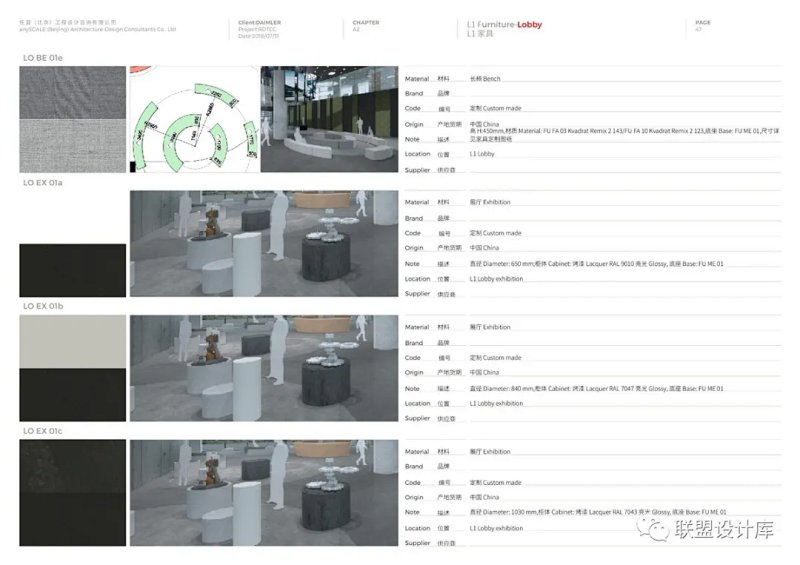This screenshot has width=800, height=565.
Task: Pick the black swatch under LO EX 01a
Action: 73,270
